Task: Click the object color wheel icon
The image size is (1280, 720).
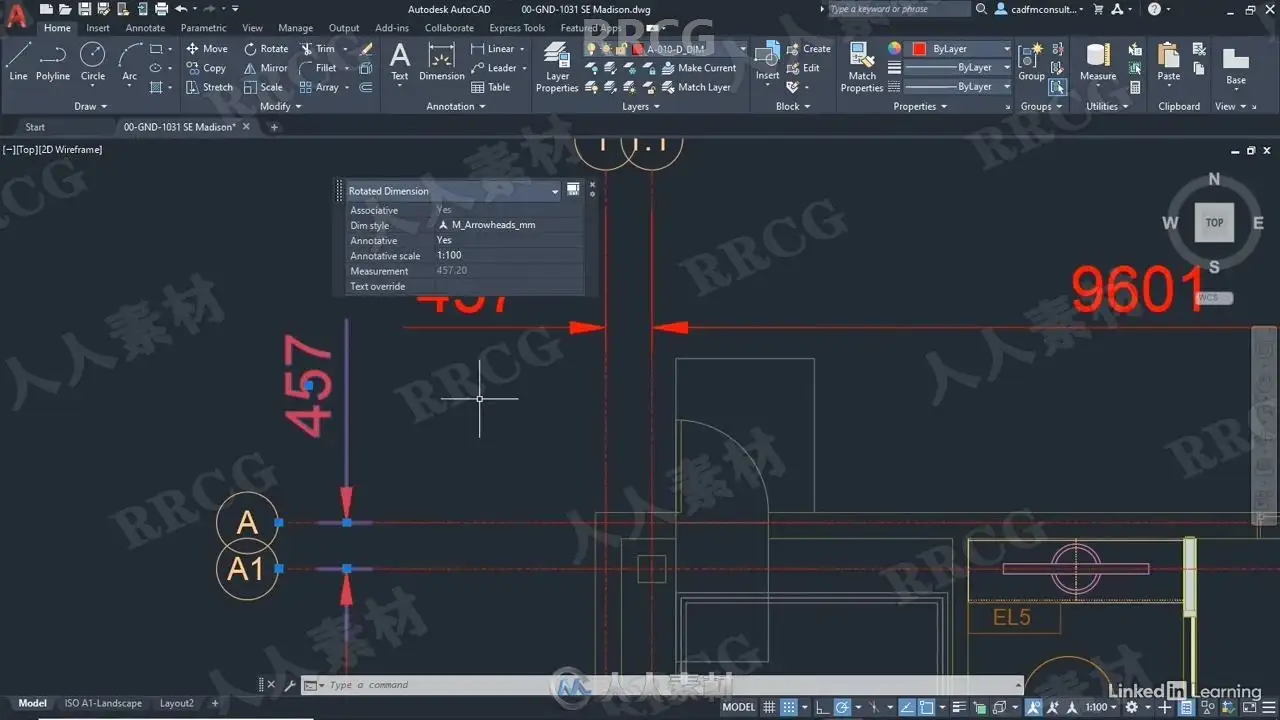Action: [894, 49]
